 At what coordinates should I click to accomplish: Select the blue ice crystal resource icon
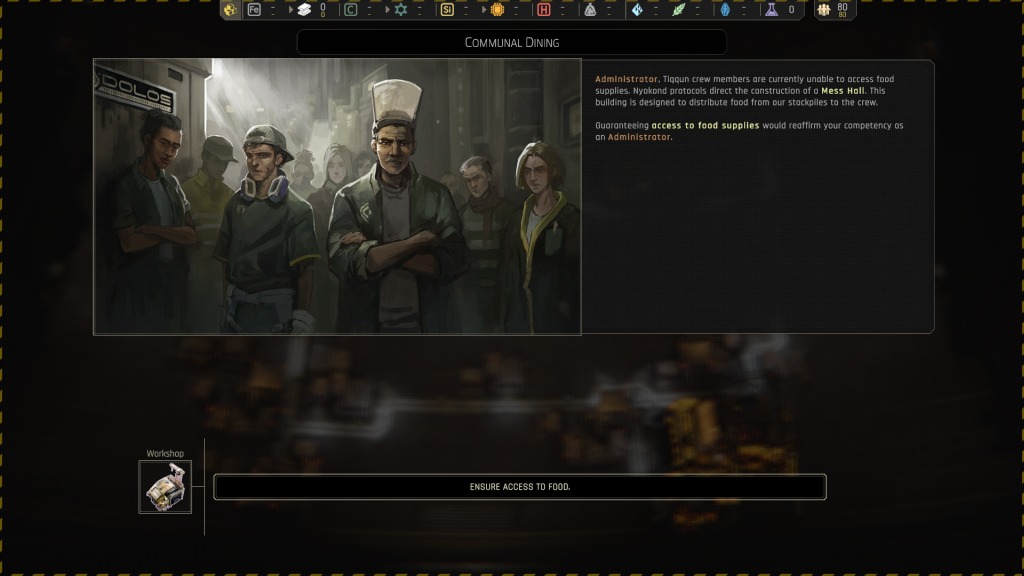637,10
